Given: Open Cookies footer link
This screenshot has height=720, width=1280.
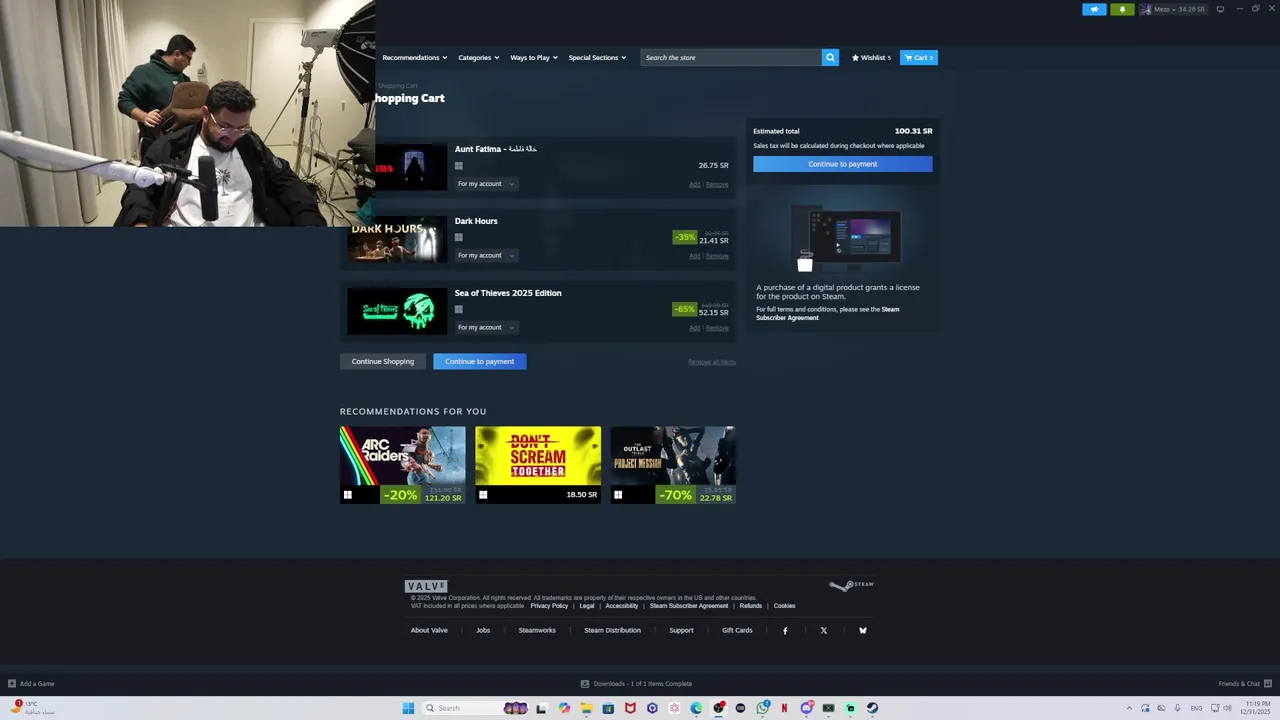Looking at the screenshot, I should point(784,606).
